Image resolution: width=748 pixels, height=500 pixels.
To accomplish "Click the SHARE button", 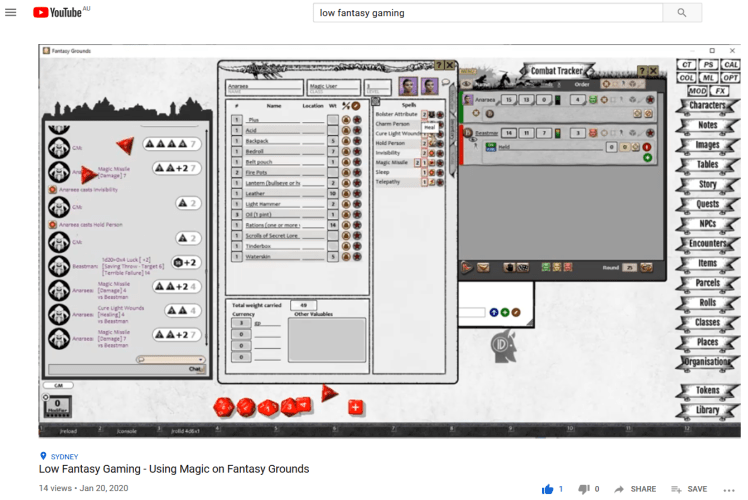I will tap(635, 489).
